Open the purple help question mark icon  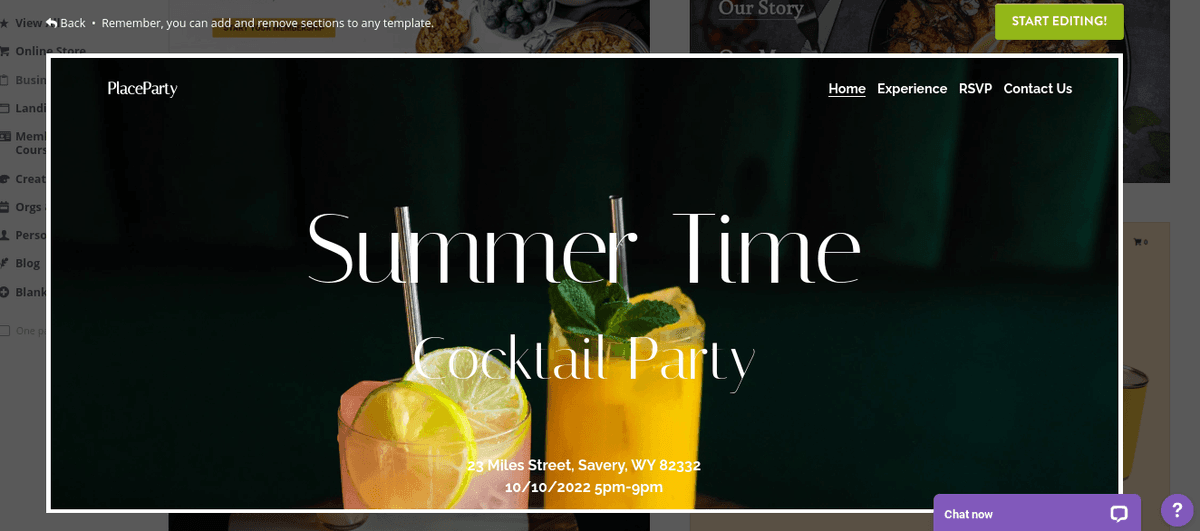(x=1177, y=509)
